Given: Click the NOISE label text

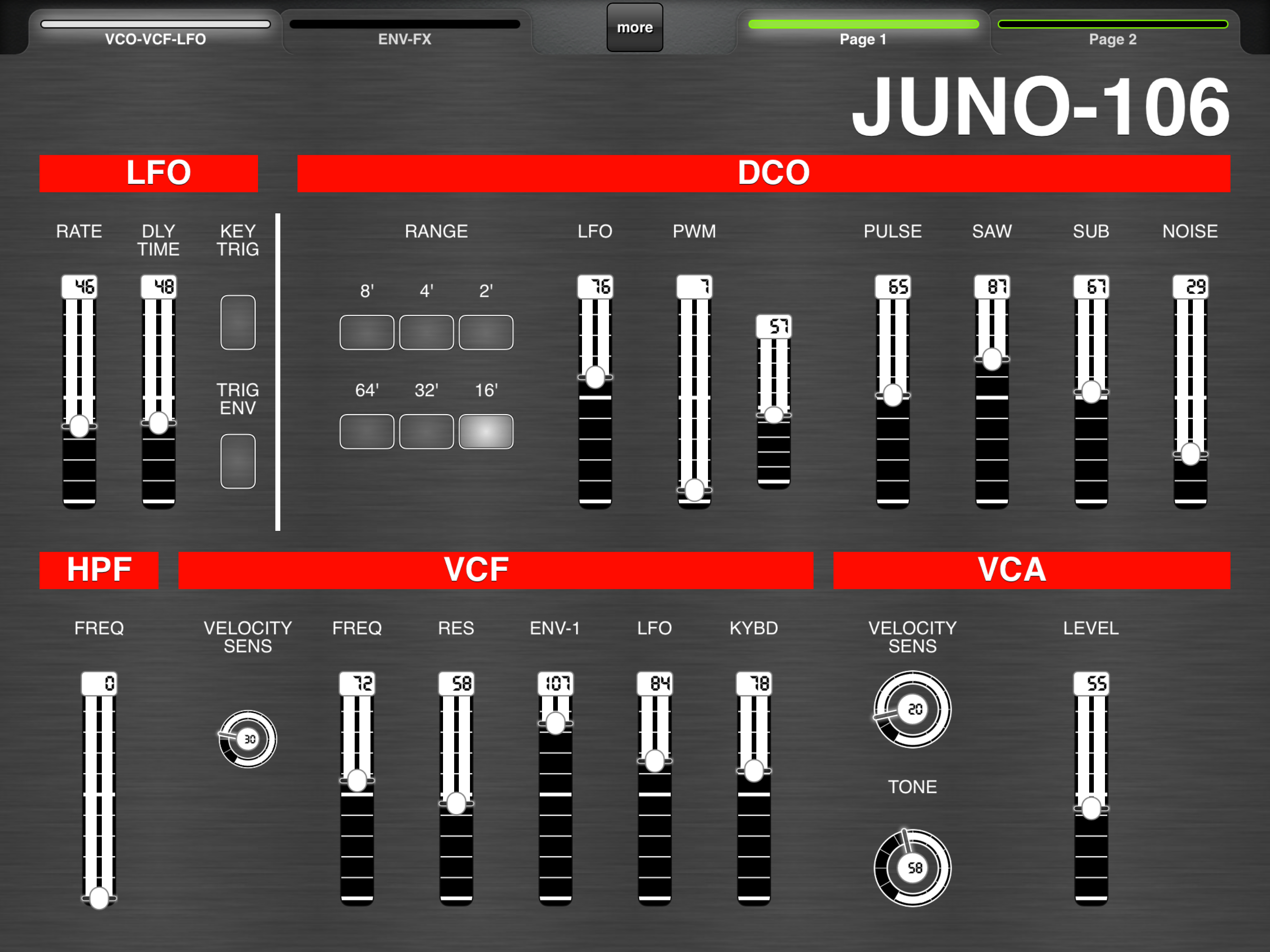Looking at the screenshot, I should (1190, 231).
